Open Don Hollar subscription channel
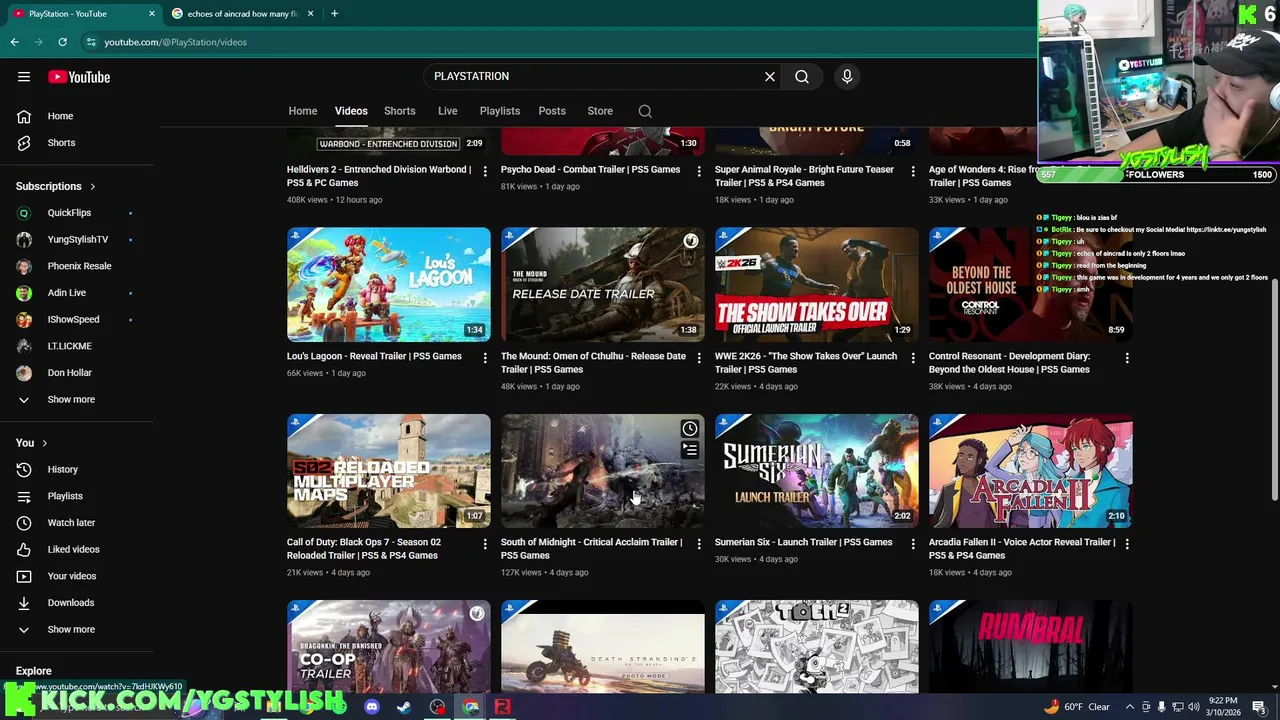The height and width of the screenshot is (720, 1280). 78,373
